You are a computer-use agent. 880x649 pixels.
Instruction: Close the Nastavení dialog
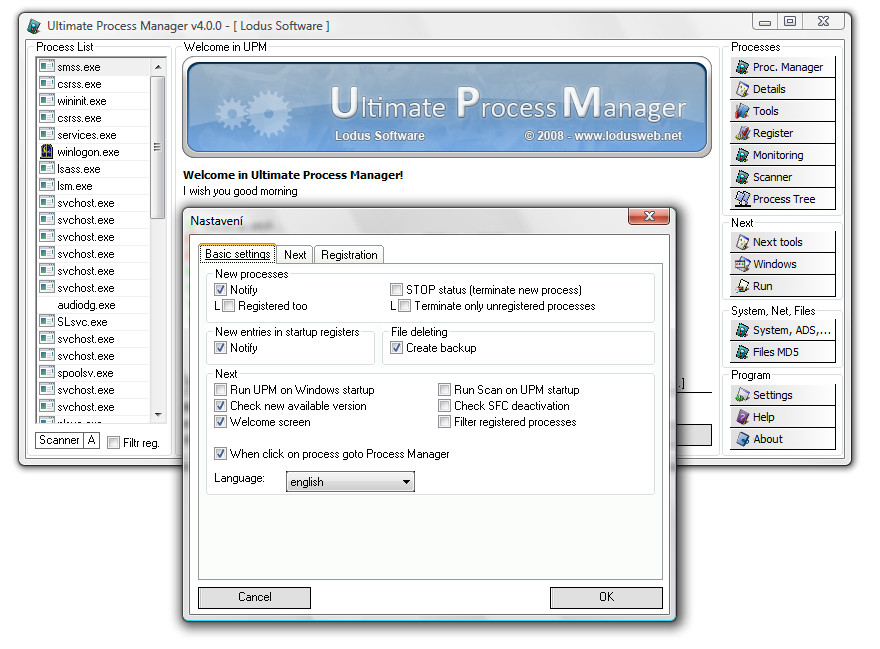(x=649, y=216)
